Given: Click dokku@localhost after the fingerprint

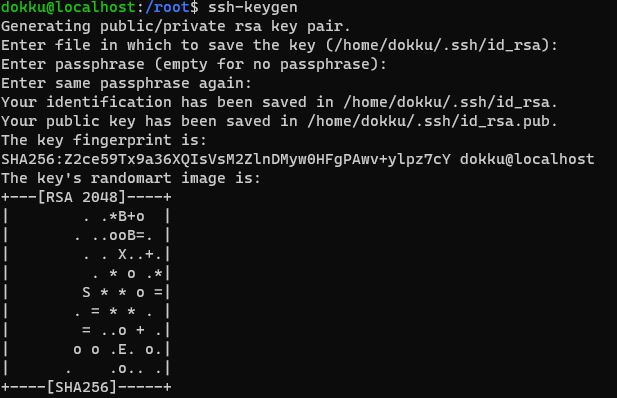Looking at the screenshot, I should coord(527,159).
